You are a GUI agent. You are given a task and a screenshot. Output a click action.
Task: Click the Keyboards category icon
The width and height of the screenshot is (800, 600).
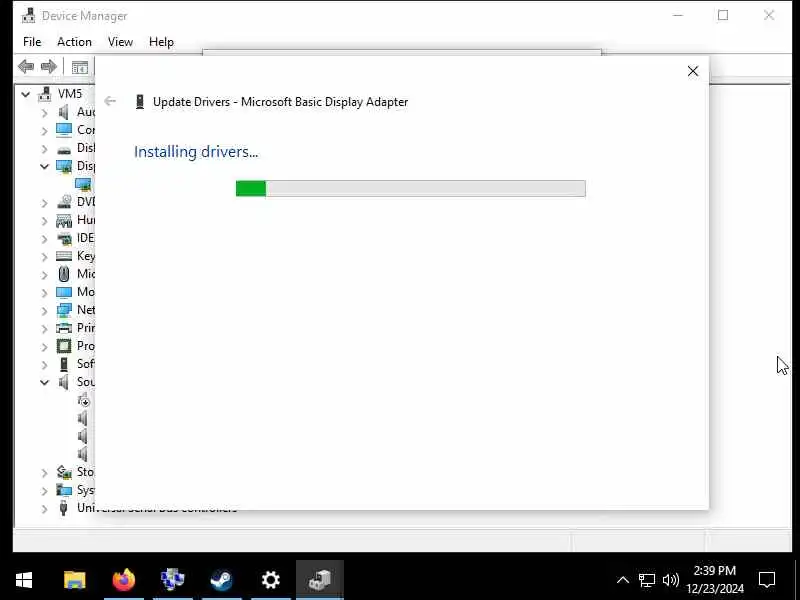64,256
